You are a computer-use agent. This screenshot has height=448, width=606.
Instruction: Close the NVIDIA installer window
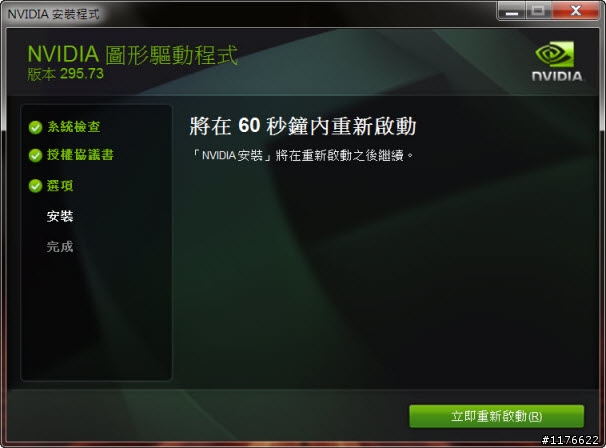(x=575, y=11)
